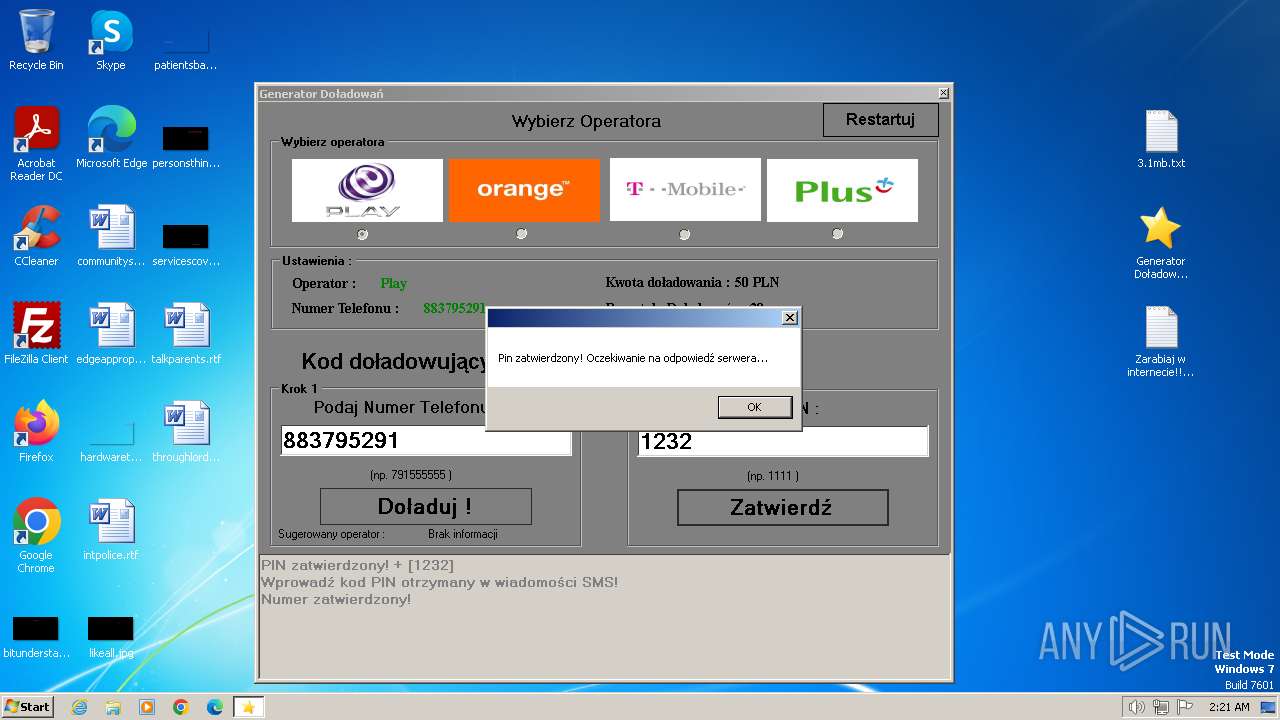Select the Play operator logo
This screenshot has width=1280, height=720.
pos(367,190)
